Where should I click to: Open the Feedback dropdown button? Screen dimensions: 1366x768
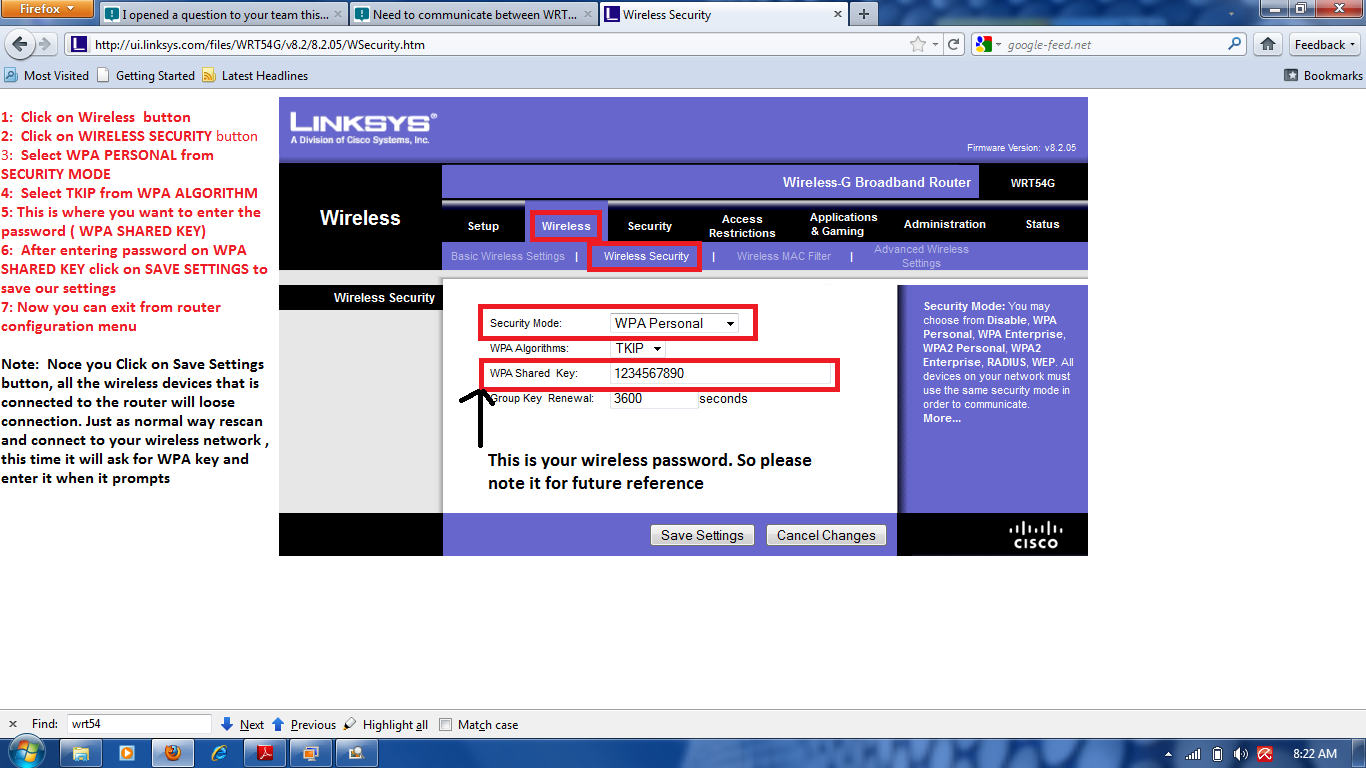point(1324,44)
